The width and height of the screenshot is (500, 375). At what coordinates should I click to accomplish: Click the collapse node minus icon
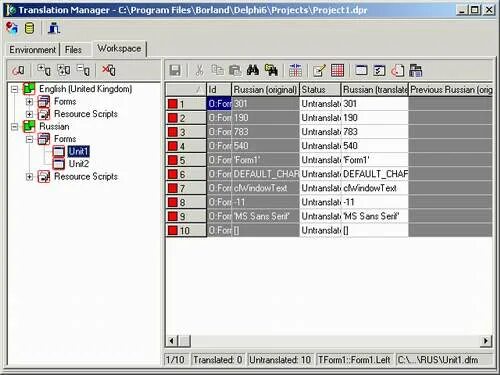pyautogui.click(x=83, y=70)
